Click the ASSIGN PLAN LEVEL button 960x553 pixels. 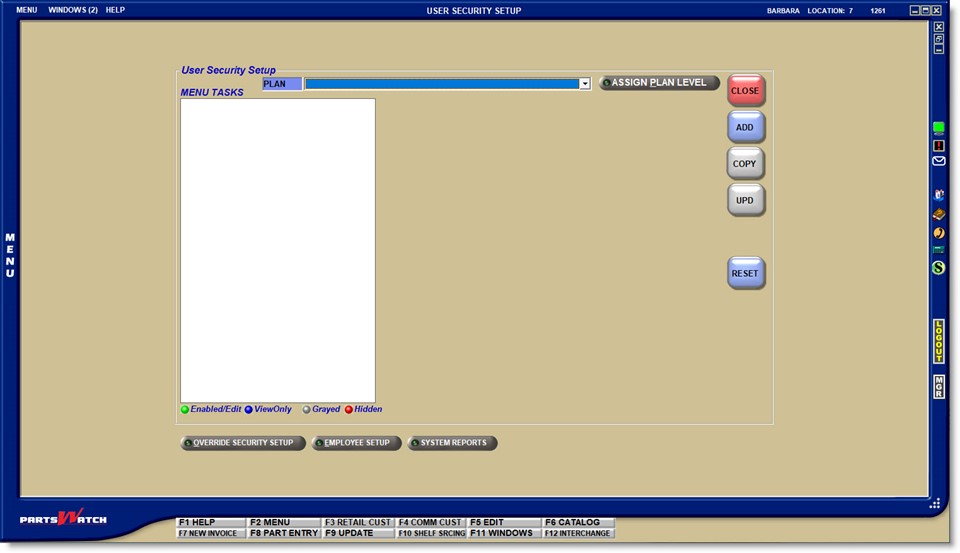[x=659, y=83]
